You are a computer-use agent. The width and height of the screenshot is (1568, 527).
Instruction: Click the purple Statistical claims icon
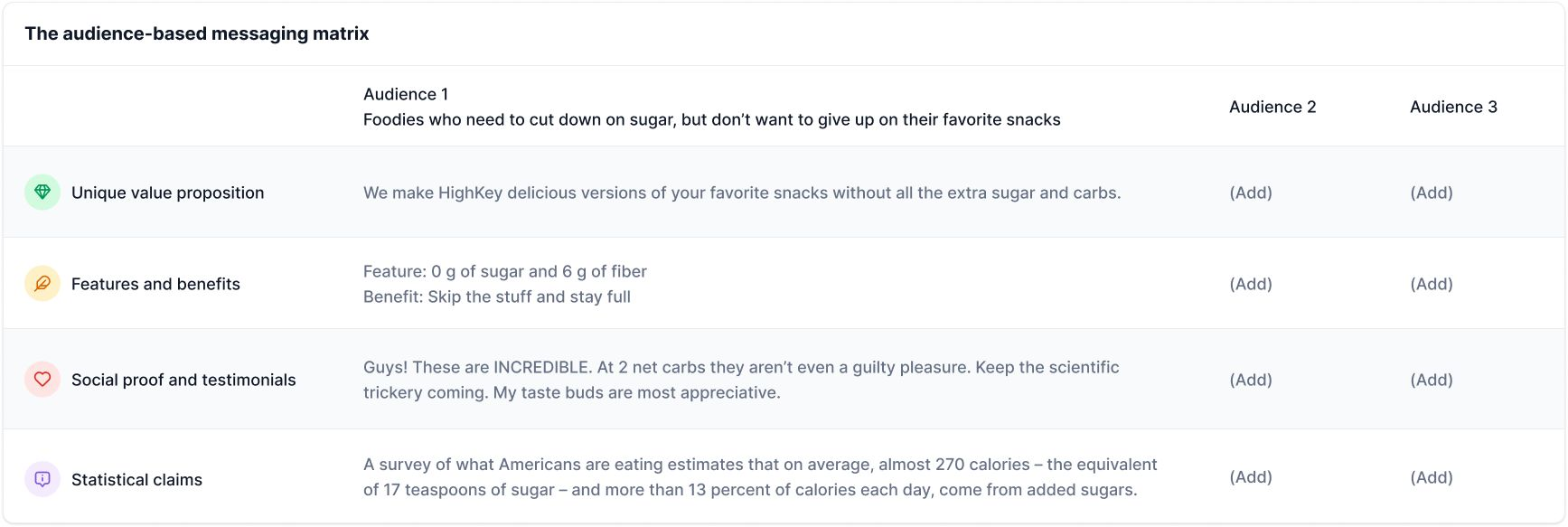pyautogui.click(x=42, y=479)
